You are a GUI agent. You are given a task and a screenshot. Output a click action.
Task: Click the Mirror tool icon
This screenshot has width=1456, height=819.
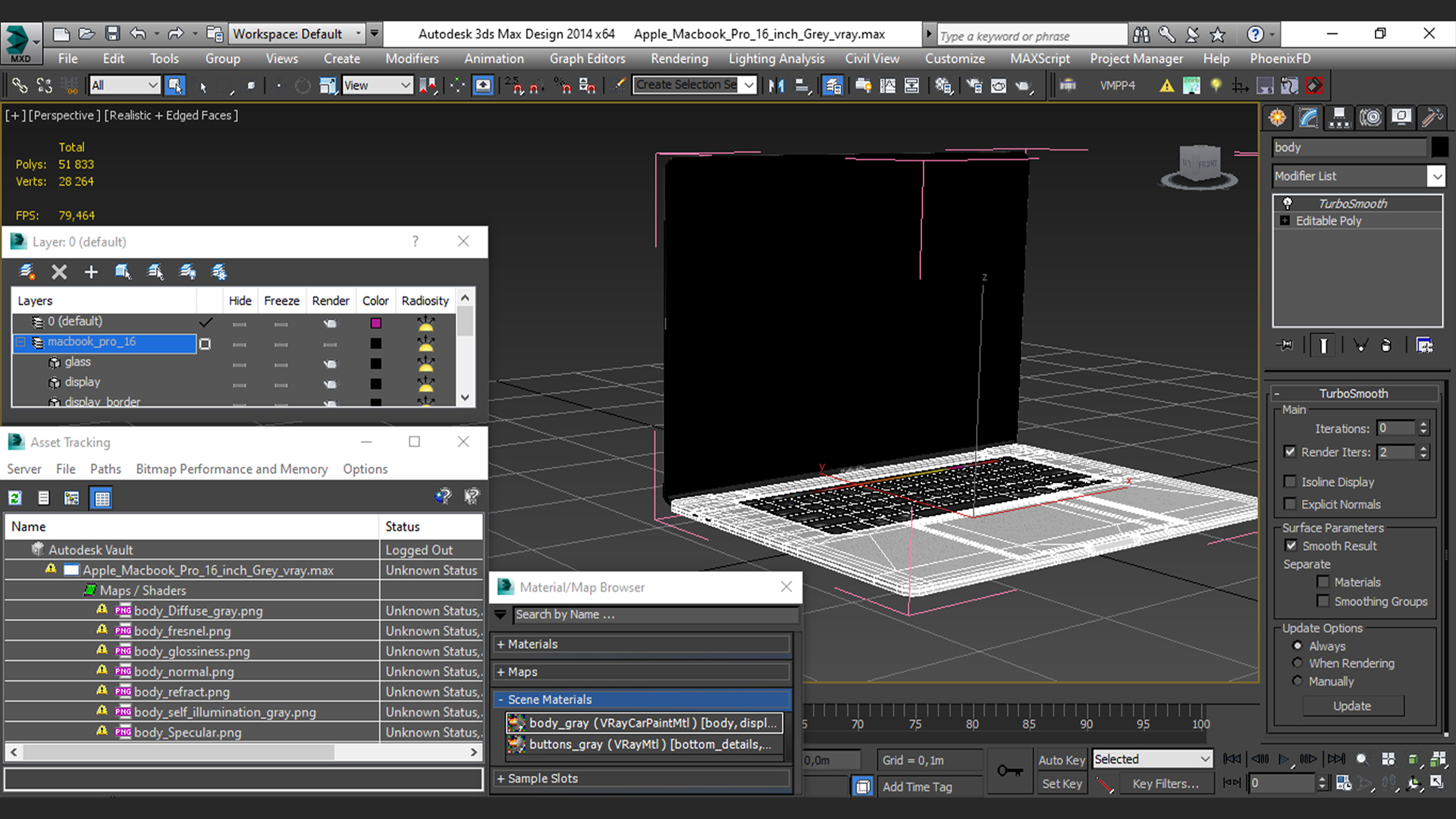pyautogui.click(x=776, y=86)
